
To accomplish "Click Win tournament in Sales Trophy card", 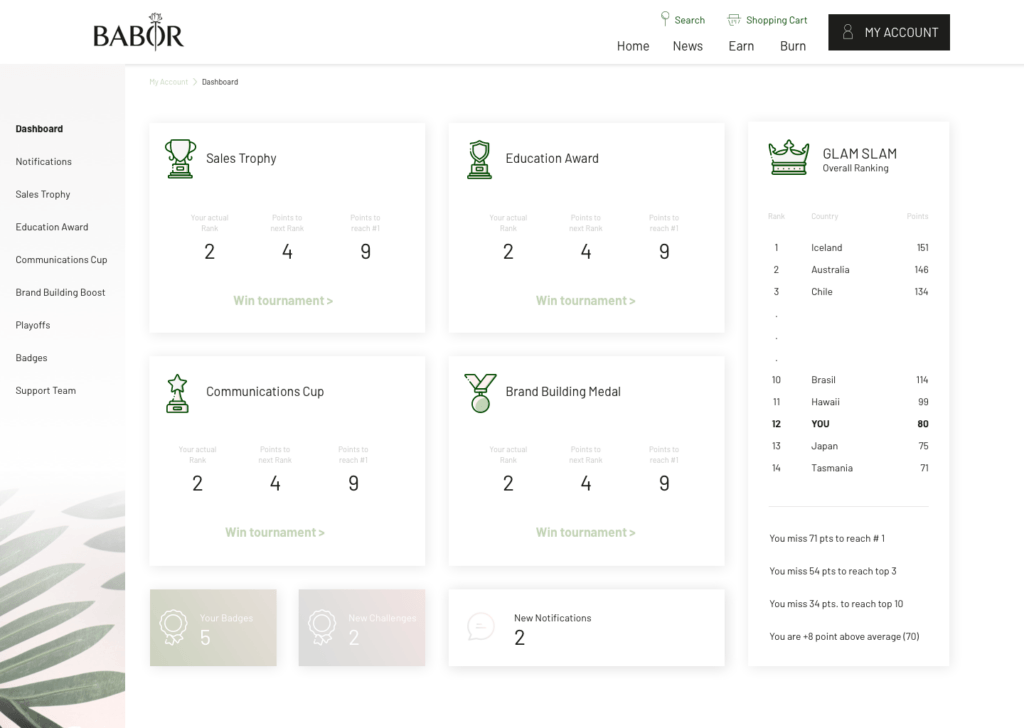I will click(x=283, y=301).
